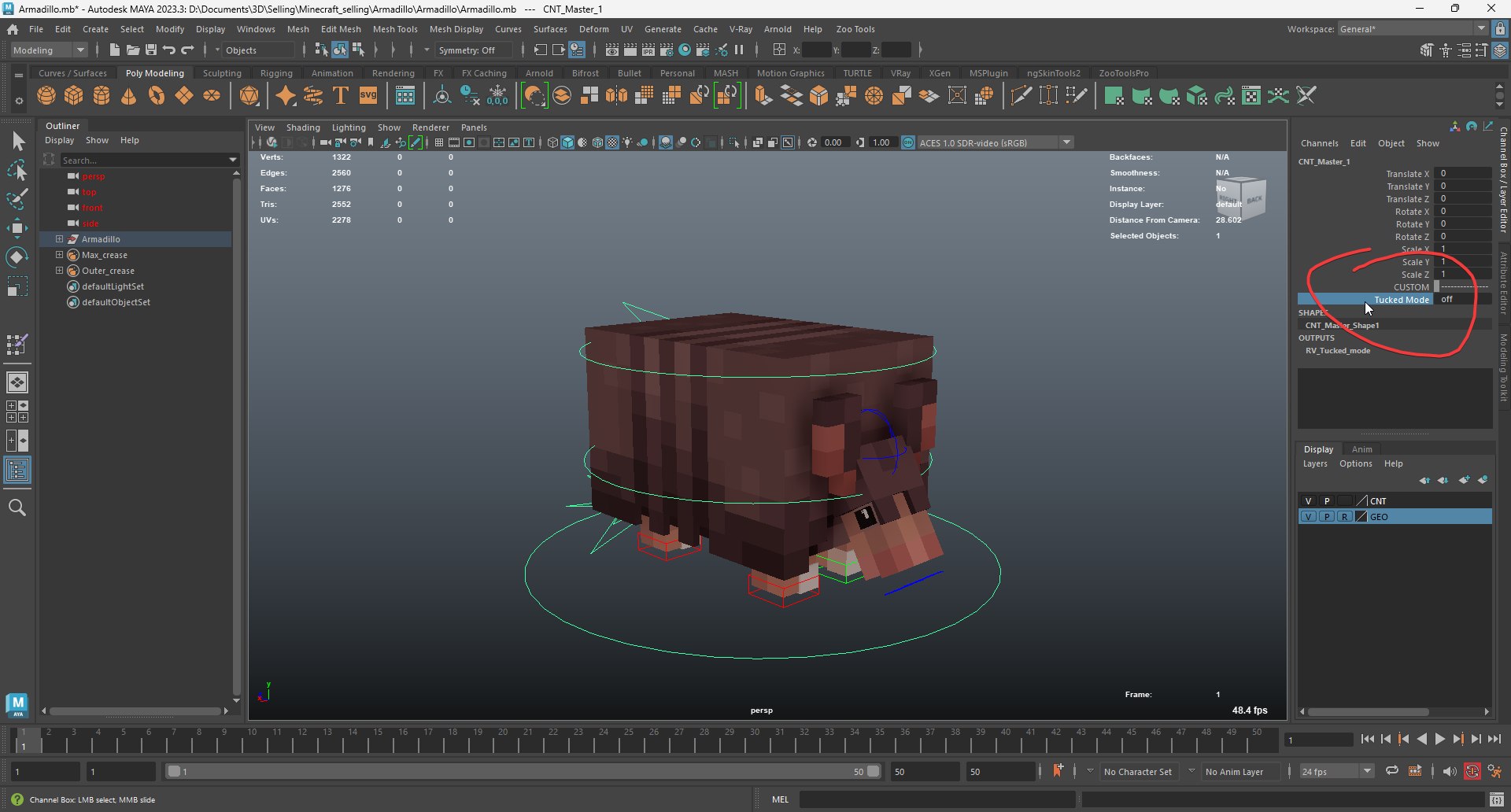Click the Mirror shelf icon

point(617,96)
